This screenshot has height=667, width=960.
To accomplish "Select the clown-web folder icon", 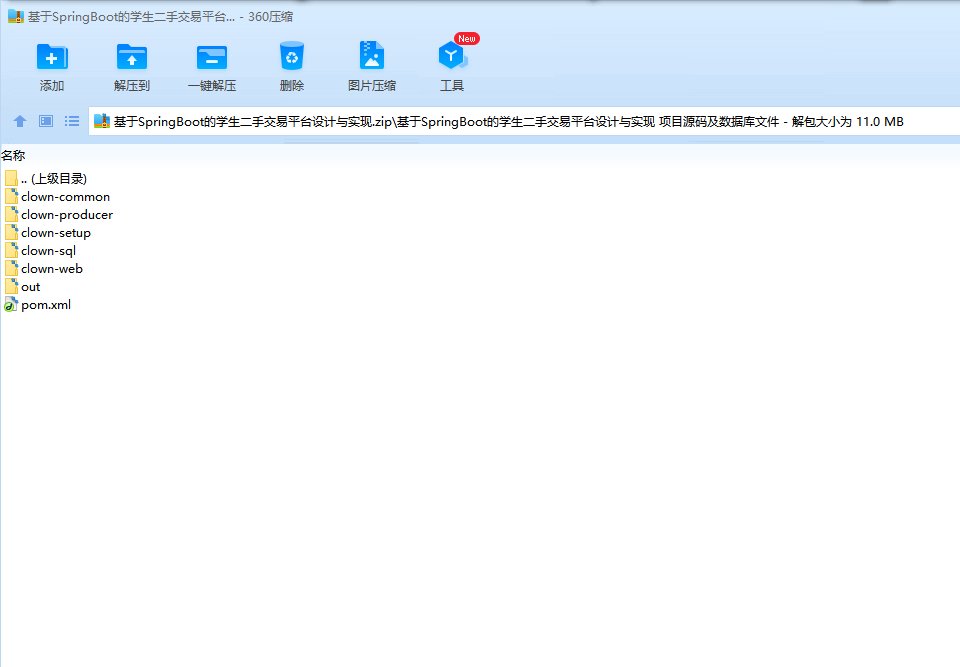I will click(x=11, y=268).
